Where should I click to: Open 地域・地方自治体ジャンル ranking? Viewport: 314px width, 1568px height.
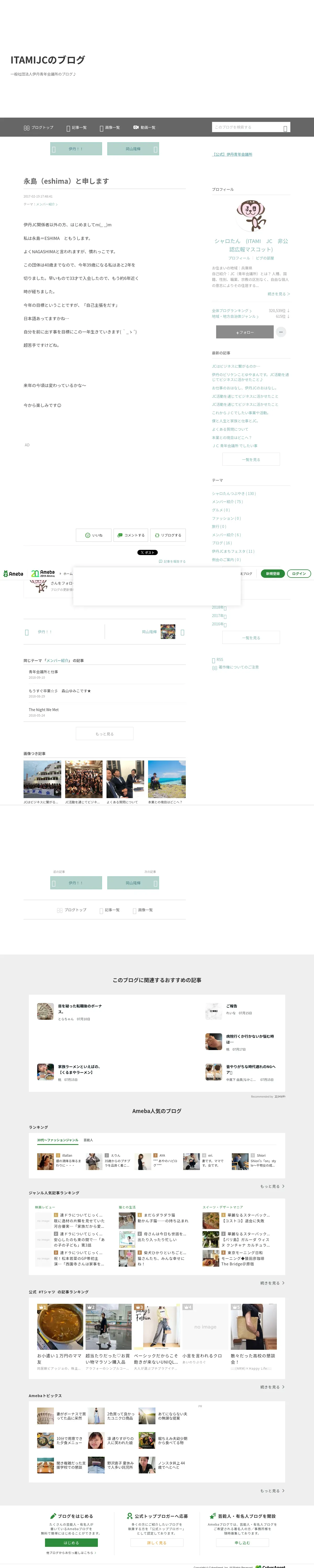click(235, 316)
